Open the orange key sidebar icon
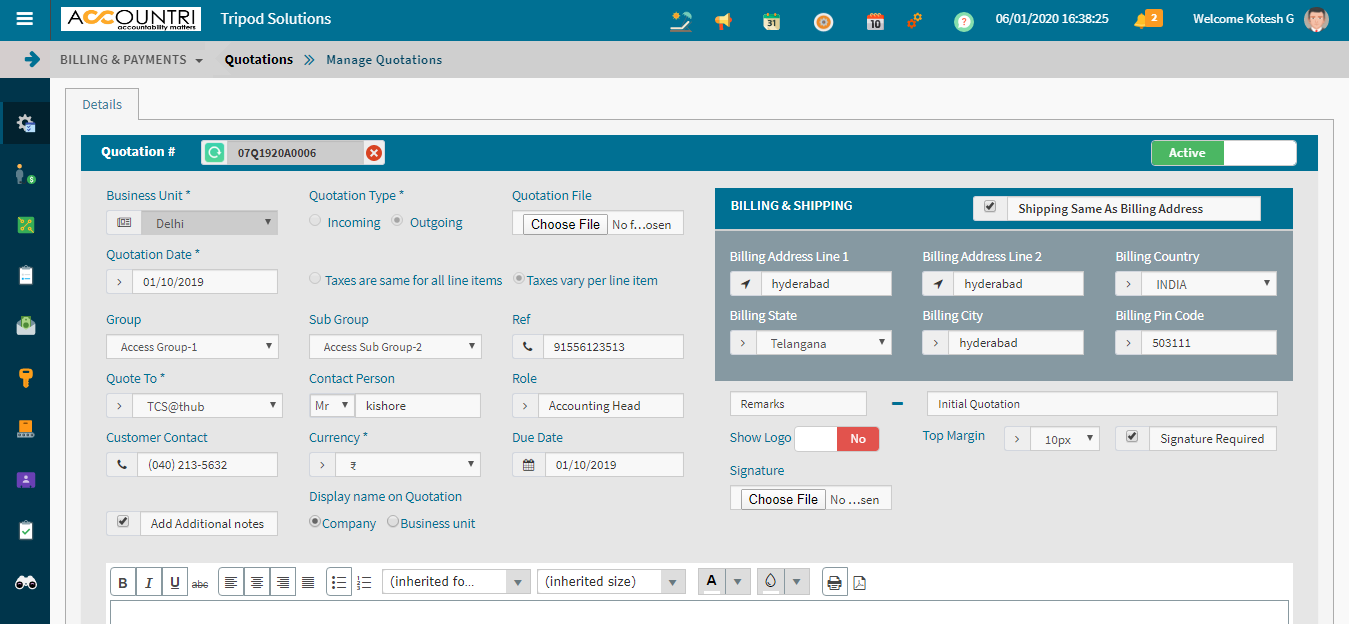 26,377
